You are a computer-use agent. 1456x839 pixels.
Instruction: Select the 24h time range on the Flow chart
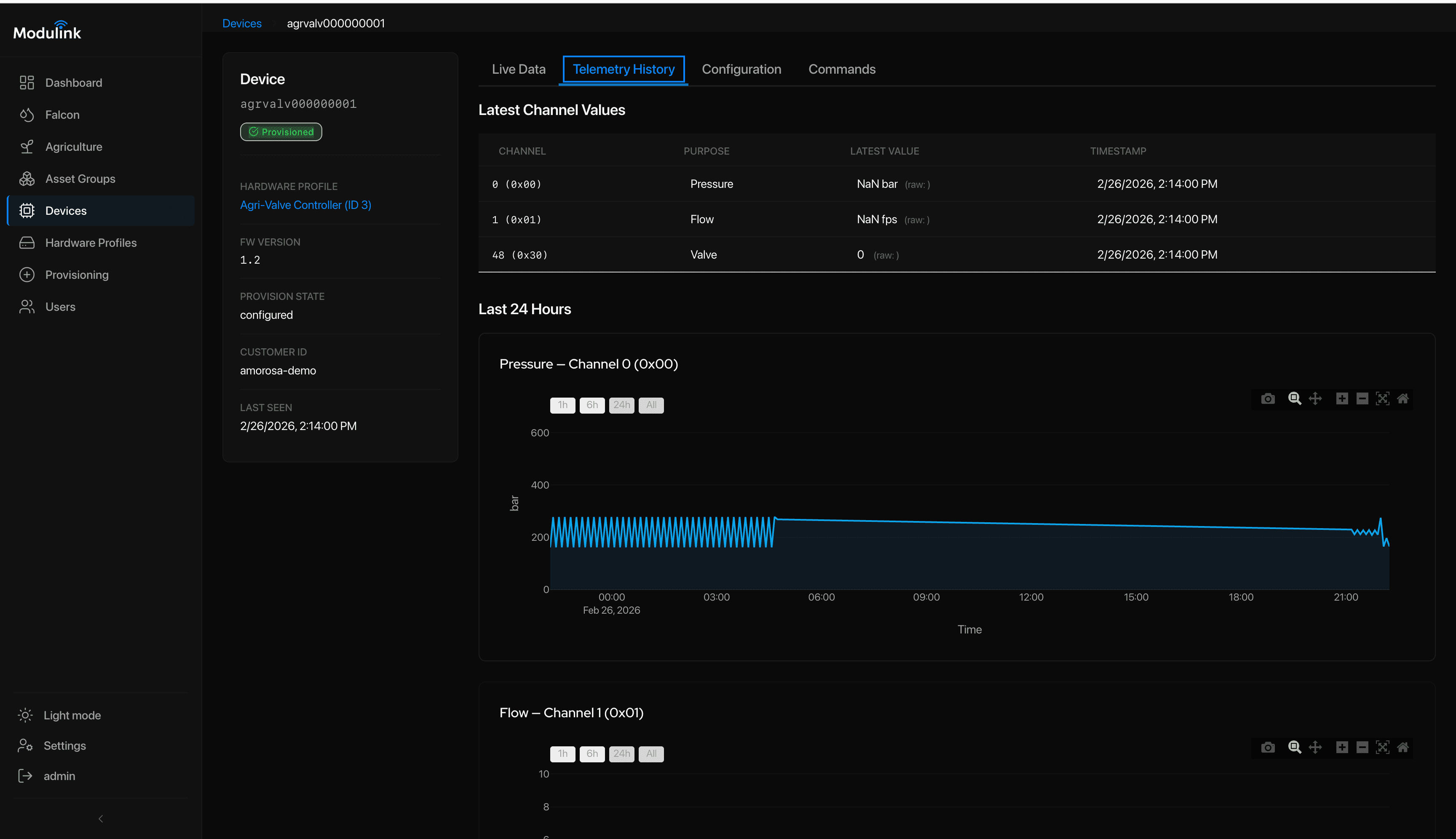coord(621,754)
